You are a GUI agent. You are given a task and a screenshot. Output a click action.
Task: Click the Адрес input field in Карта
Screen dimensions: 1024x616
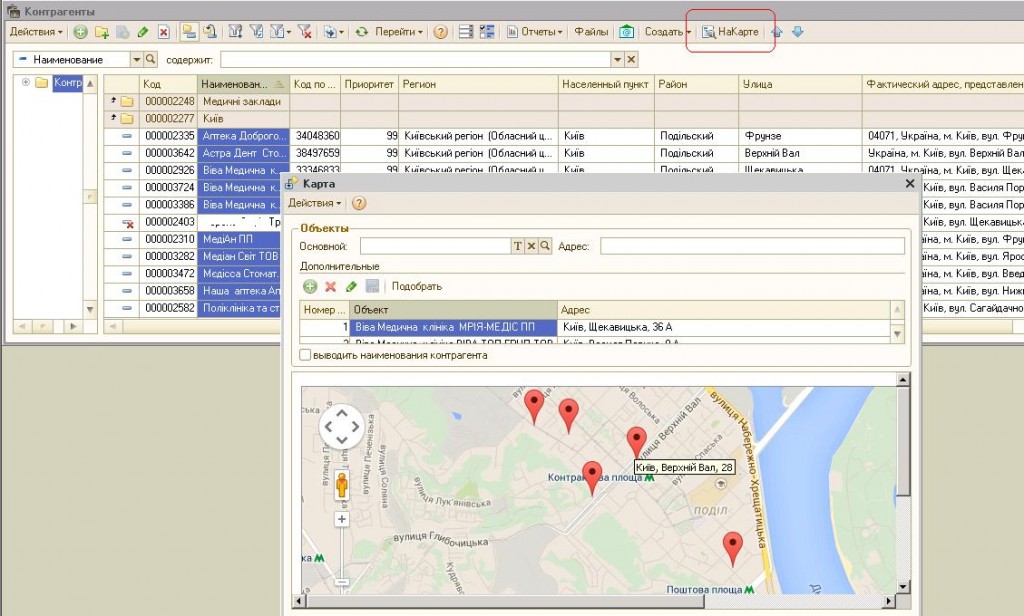click(x=752, y=246)
